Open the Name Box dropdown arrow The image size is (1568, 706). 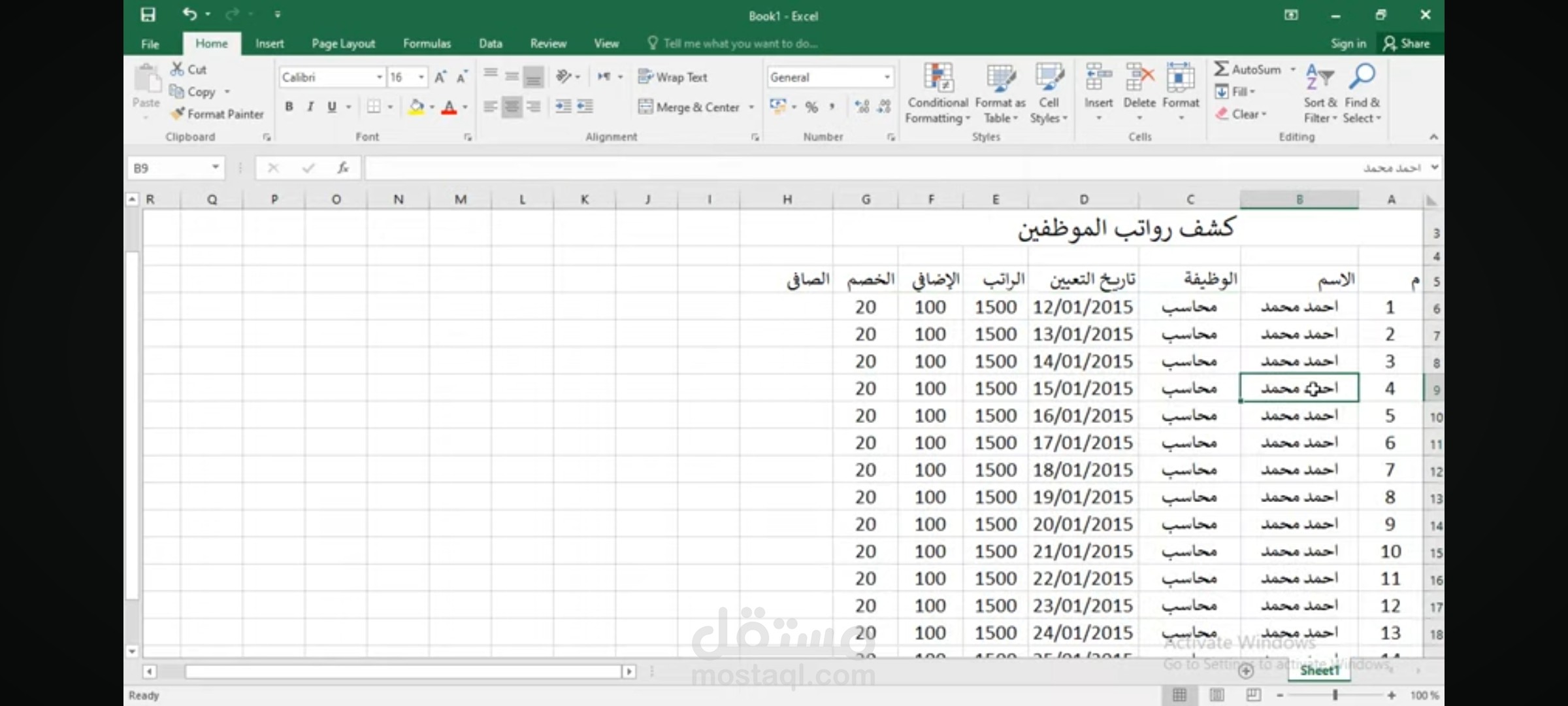[215, 168]
